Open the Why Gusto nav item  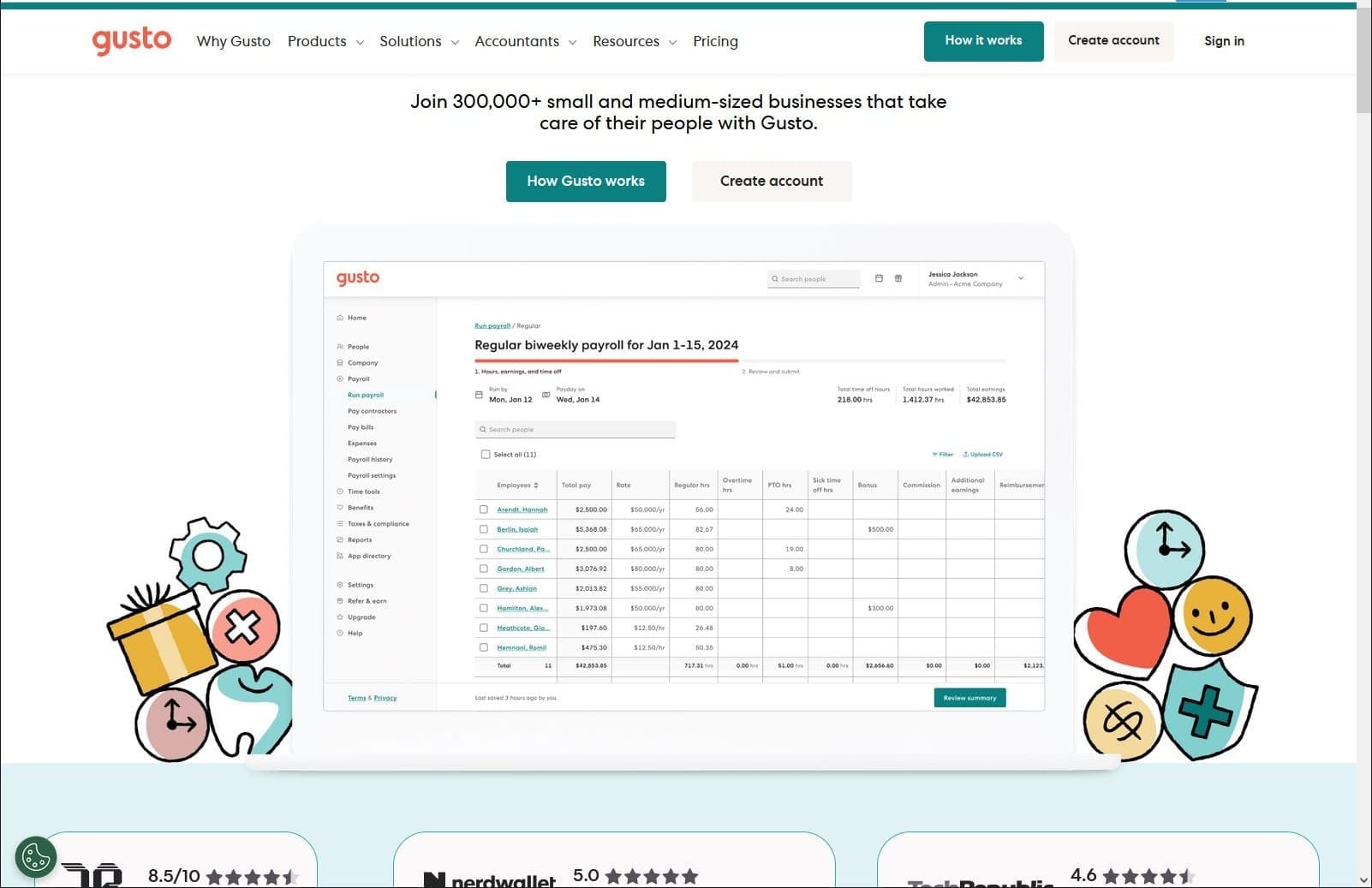point(233,41)
